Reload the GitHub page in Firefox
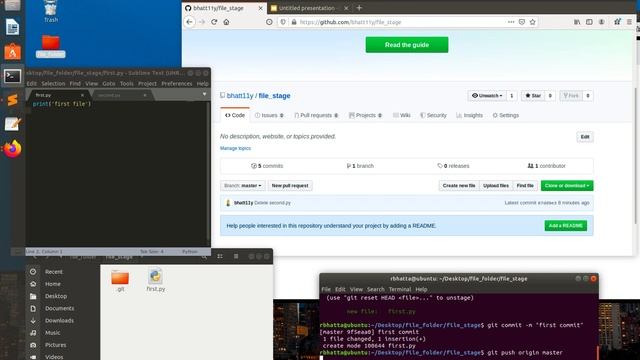 coord(214,22)
